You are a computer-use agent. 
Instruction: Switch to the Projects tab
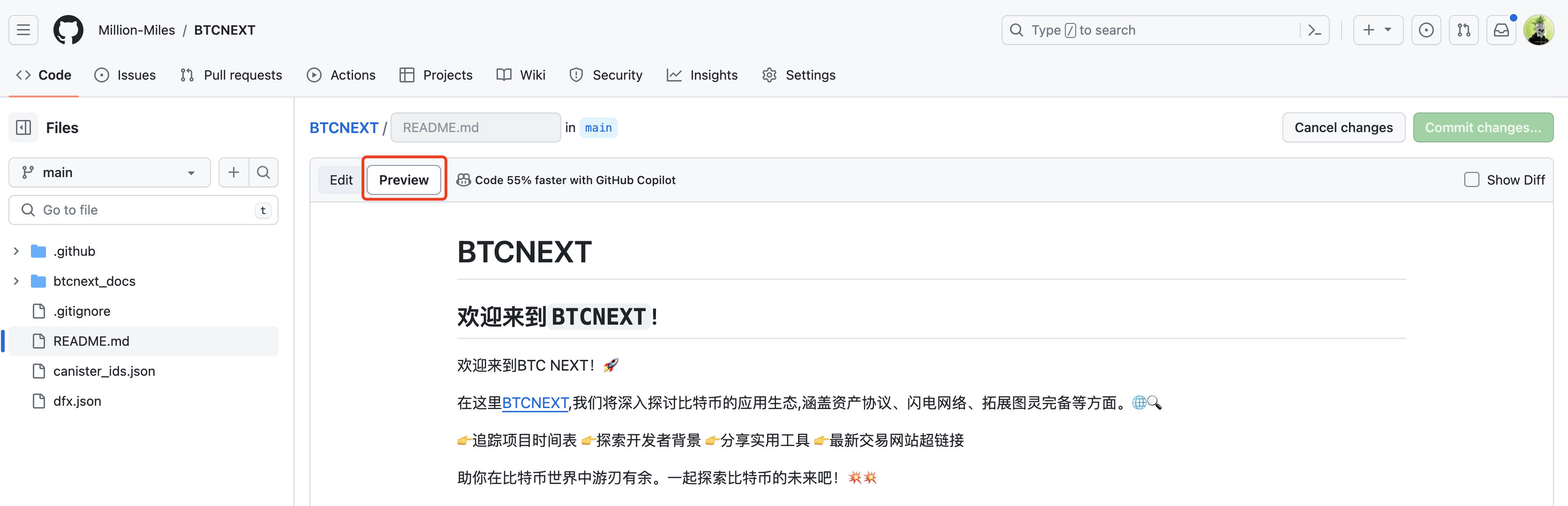click(x=436, y=75)
